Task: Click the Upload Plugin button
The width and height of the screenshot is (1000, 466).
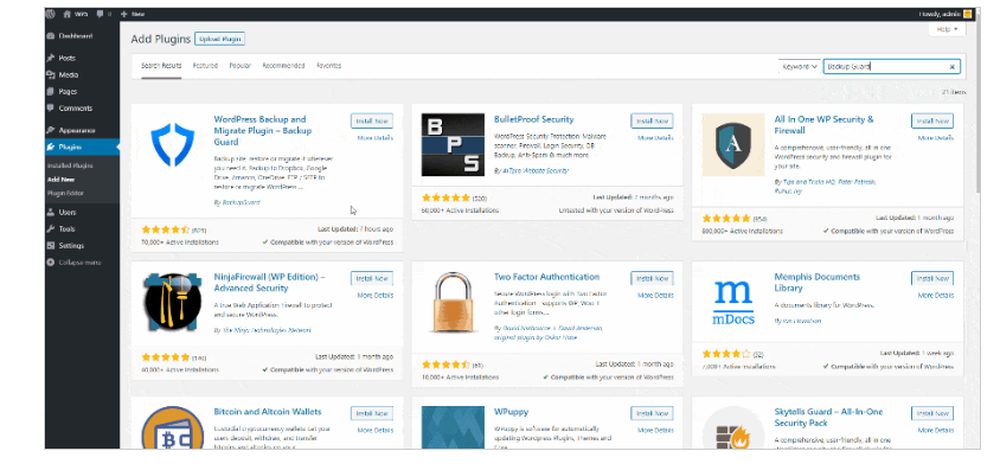Action: click(x=220, y=39)
